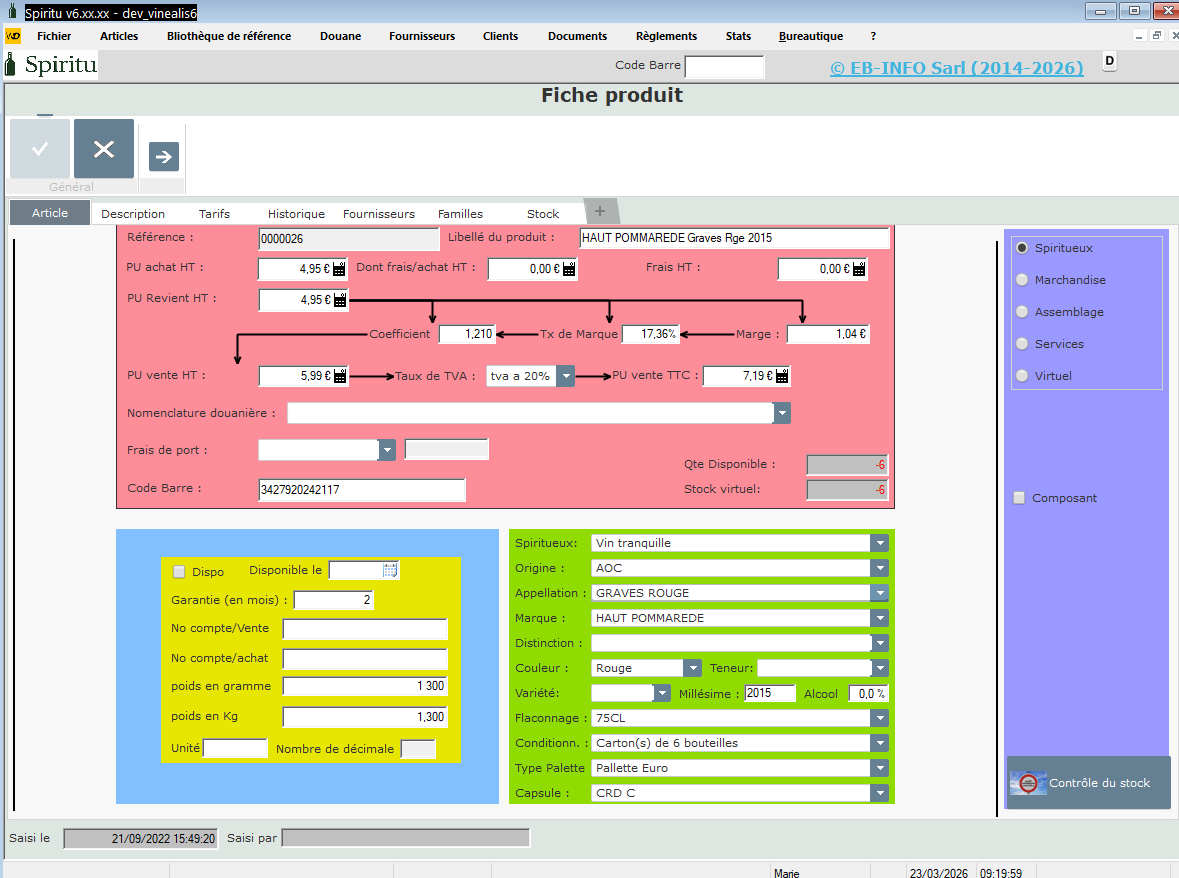Select the Marchandise radio option
The height and width of the screenshot is (878, 1179).
(1022, 280)
